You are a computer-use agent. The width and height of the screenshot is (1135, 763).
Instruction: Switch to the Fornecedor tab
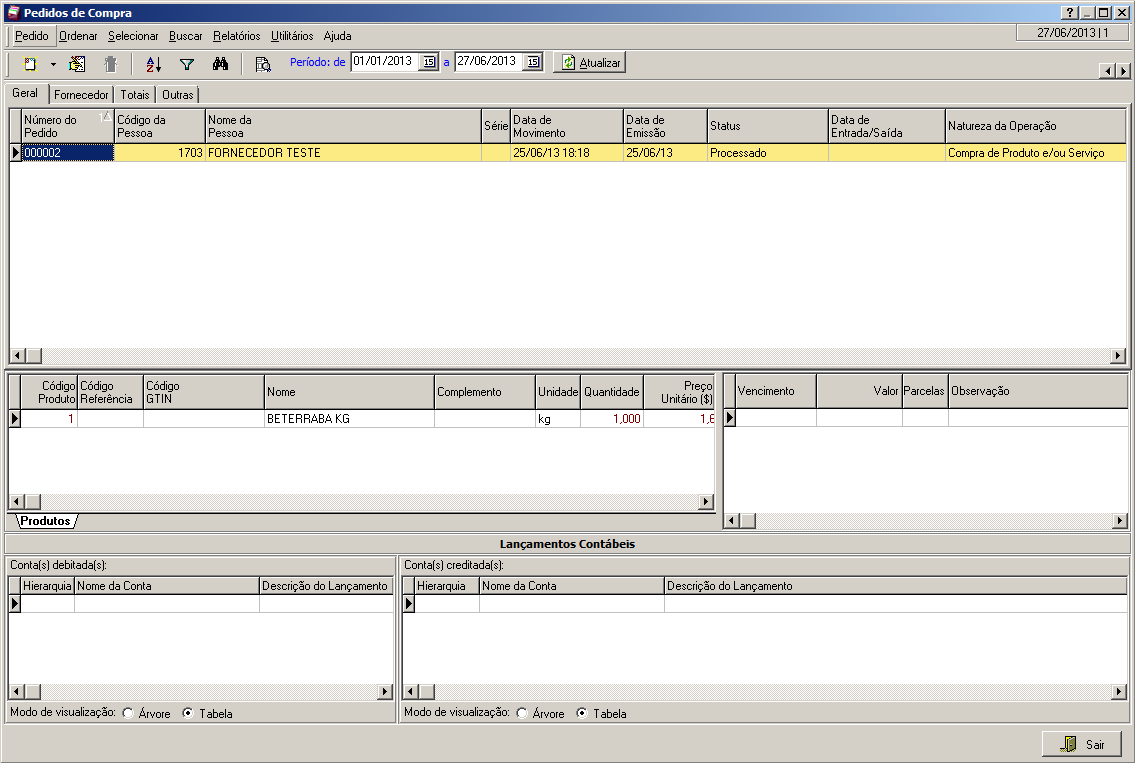82,95
